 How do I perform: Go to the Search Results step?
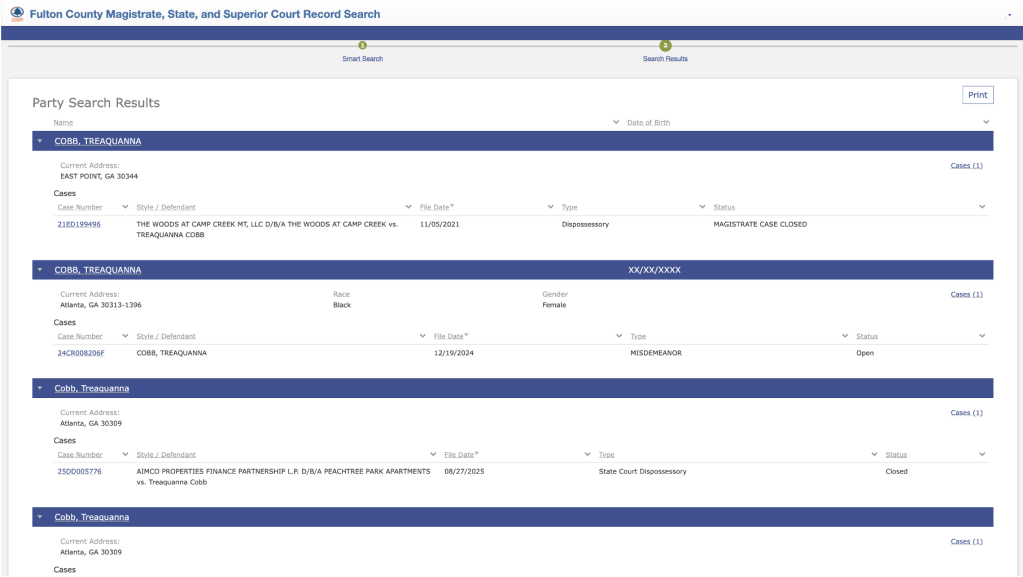coord(665,59)
